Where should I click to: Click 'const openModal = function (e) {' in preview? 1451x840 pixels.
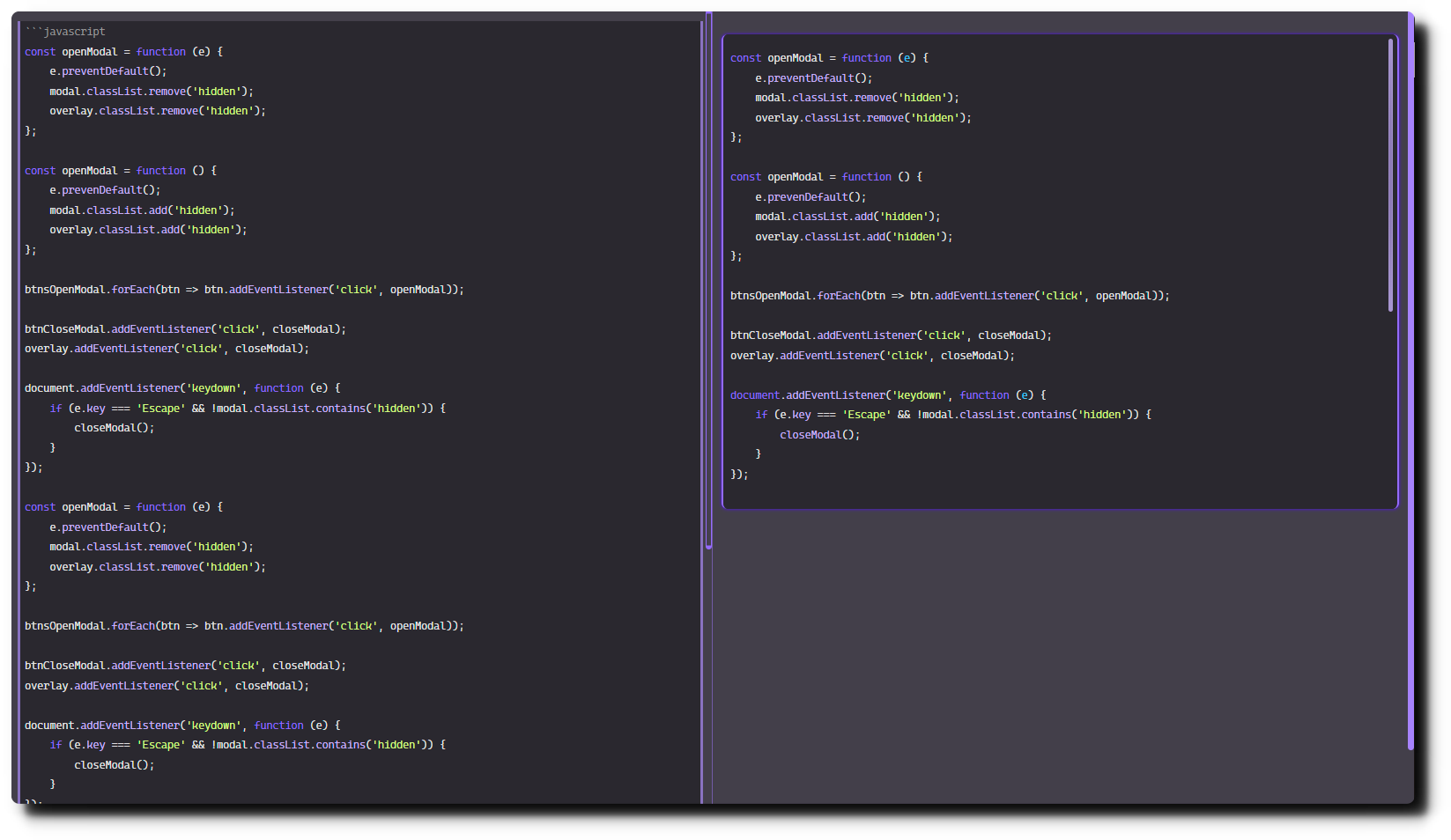pyautogui.click(x=829, y=58)
